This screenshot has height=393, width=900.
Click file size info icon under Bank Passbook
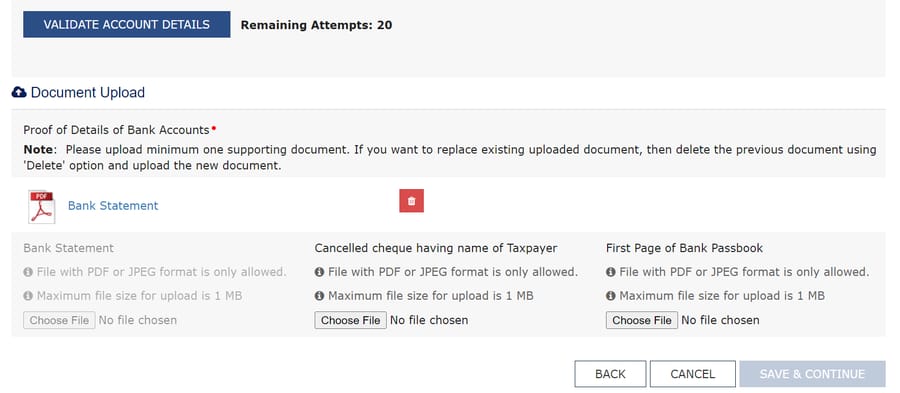coord(611,296)
